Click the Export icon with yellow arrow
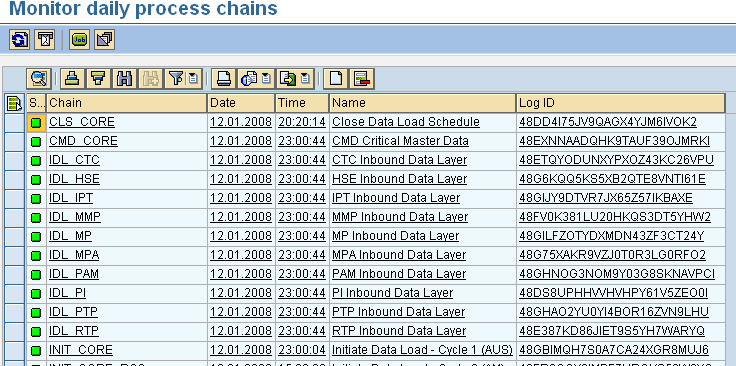This screenshot has height=366, width=736. [x=288, y=79]
